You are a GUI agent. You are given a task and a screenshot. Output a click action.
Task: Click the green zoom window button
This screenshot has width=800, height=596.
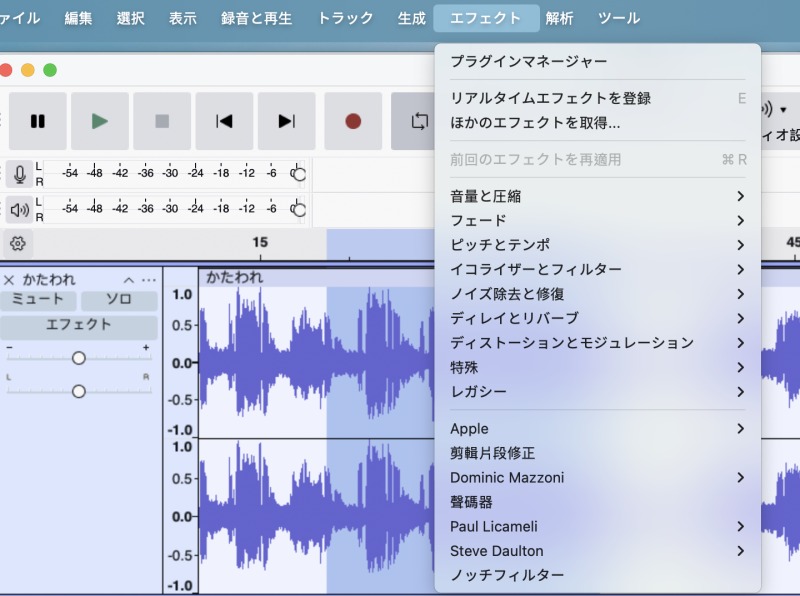50,70
